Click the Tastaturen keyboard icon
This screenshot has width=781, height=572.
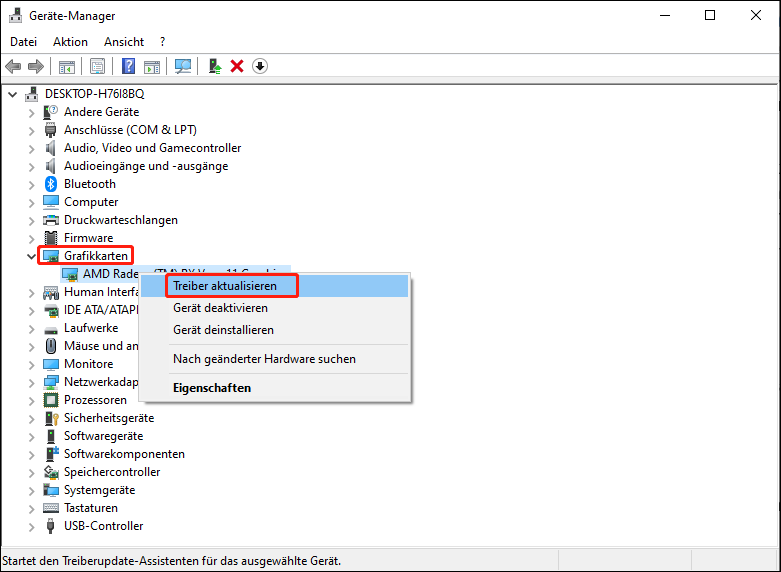pyautogui.click(x=51, y=508)
